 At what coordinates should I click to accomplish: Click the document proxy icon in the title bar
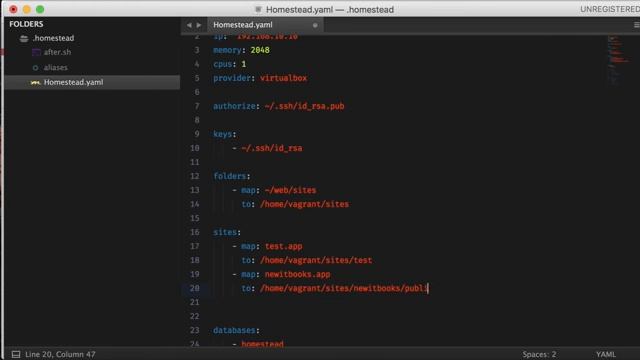point(258,9)
